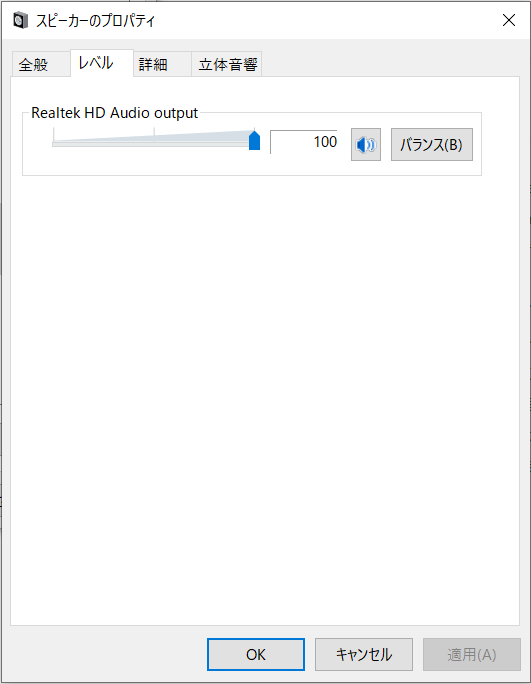Open the バランス(B) balance settings
This screenshot has height=684, width=531.
point(432,144)
